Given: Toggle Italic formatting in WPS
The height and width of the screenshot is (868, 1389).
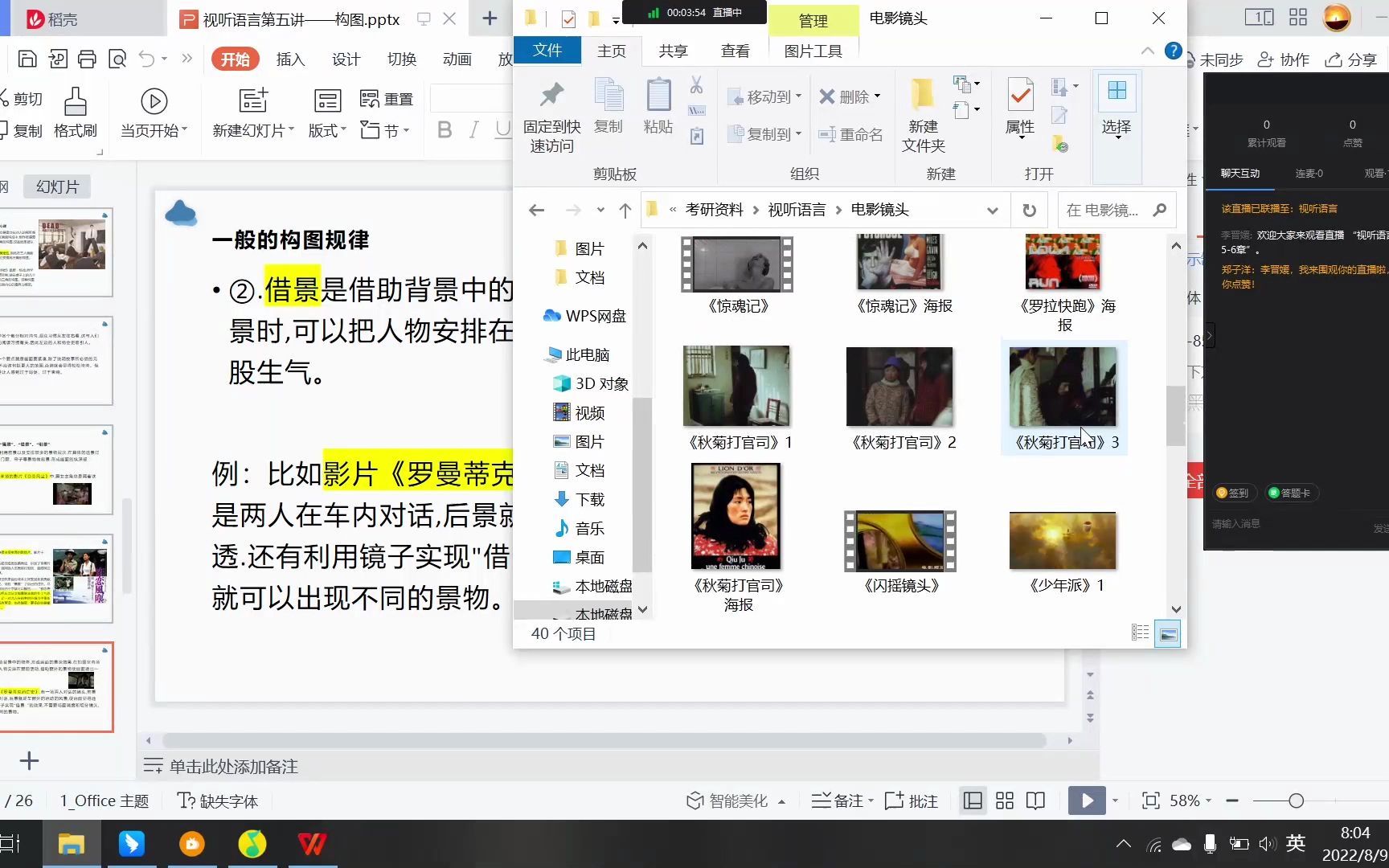Looking at the screenshot, I should click(x=474, y=129).
